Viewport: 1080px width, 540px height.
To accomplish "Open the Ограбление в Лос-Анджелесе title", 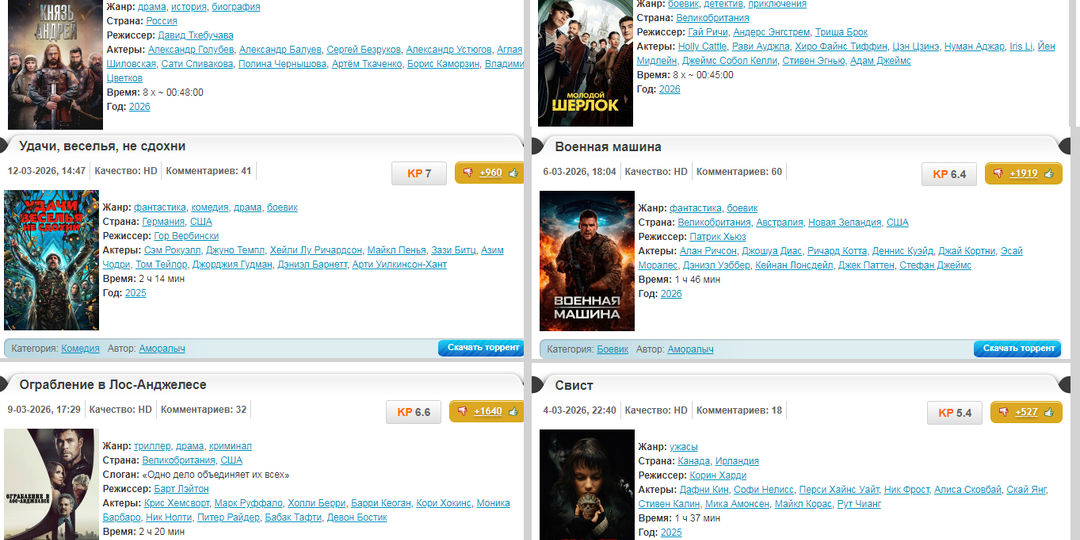I will click(113, 384).
